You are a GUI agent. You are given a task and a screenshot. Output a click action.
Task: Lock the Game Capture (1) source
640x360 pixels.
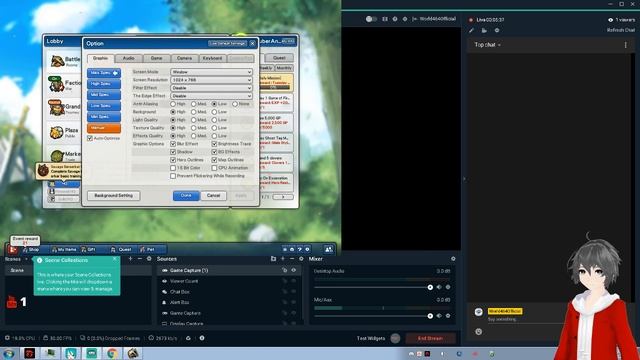(x=284, y=270)
